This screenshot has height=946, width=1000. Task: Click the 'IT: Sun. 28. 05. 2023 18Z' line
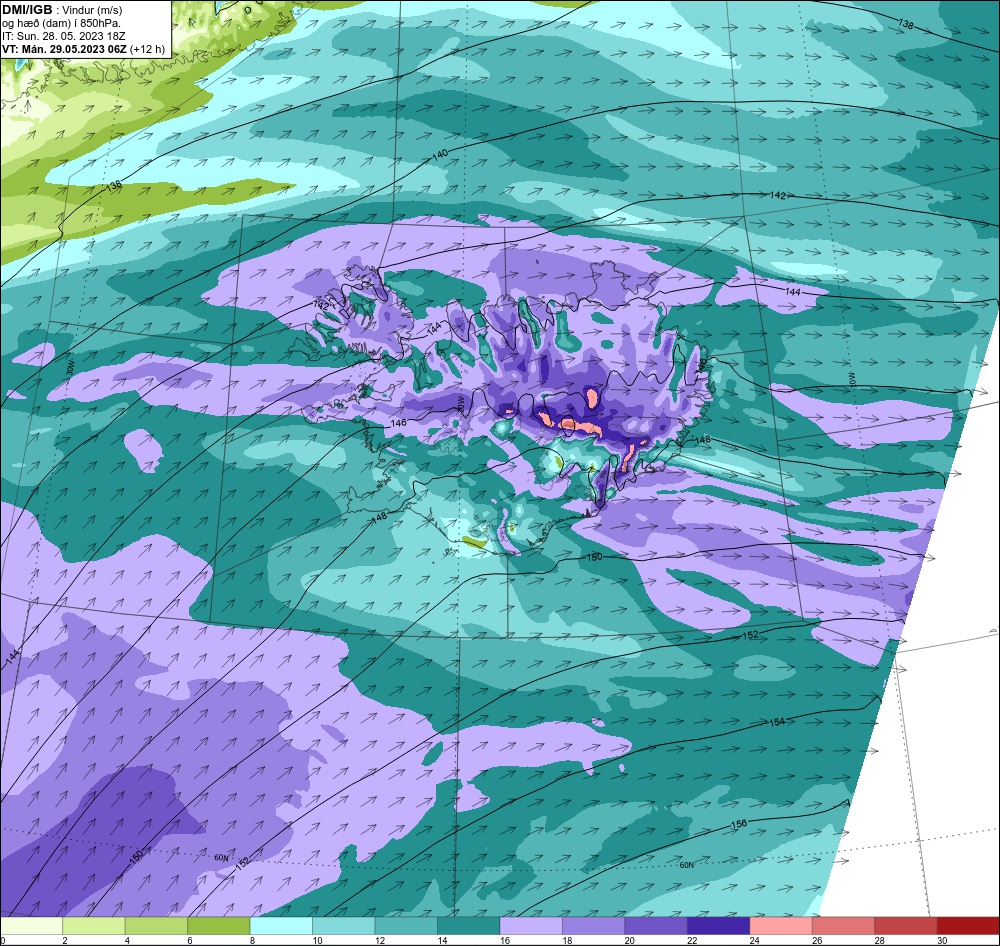pos(64,36)
